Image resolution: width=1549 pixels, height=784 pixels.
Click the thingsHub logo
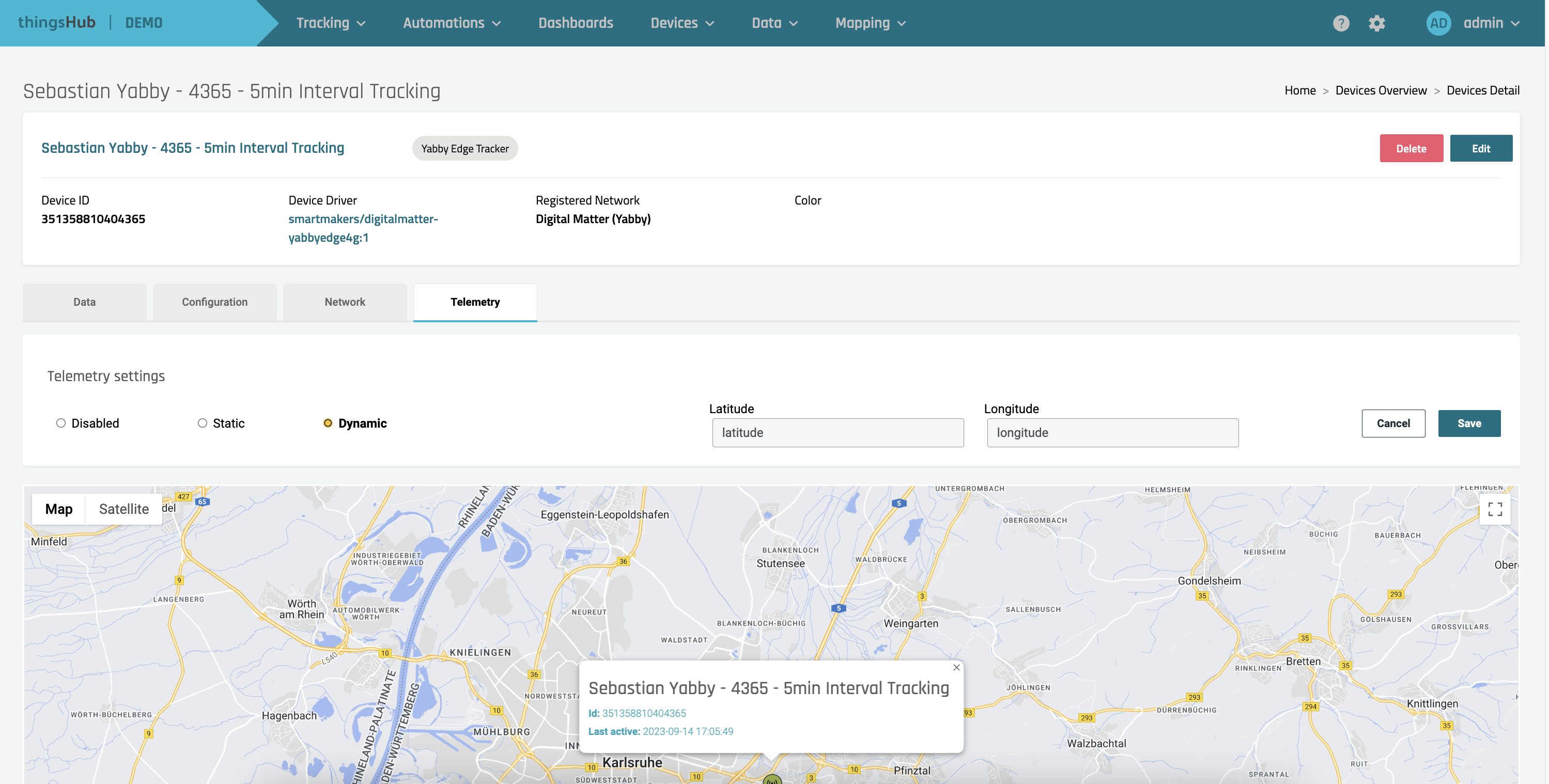click(x=56, y=23)
